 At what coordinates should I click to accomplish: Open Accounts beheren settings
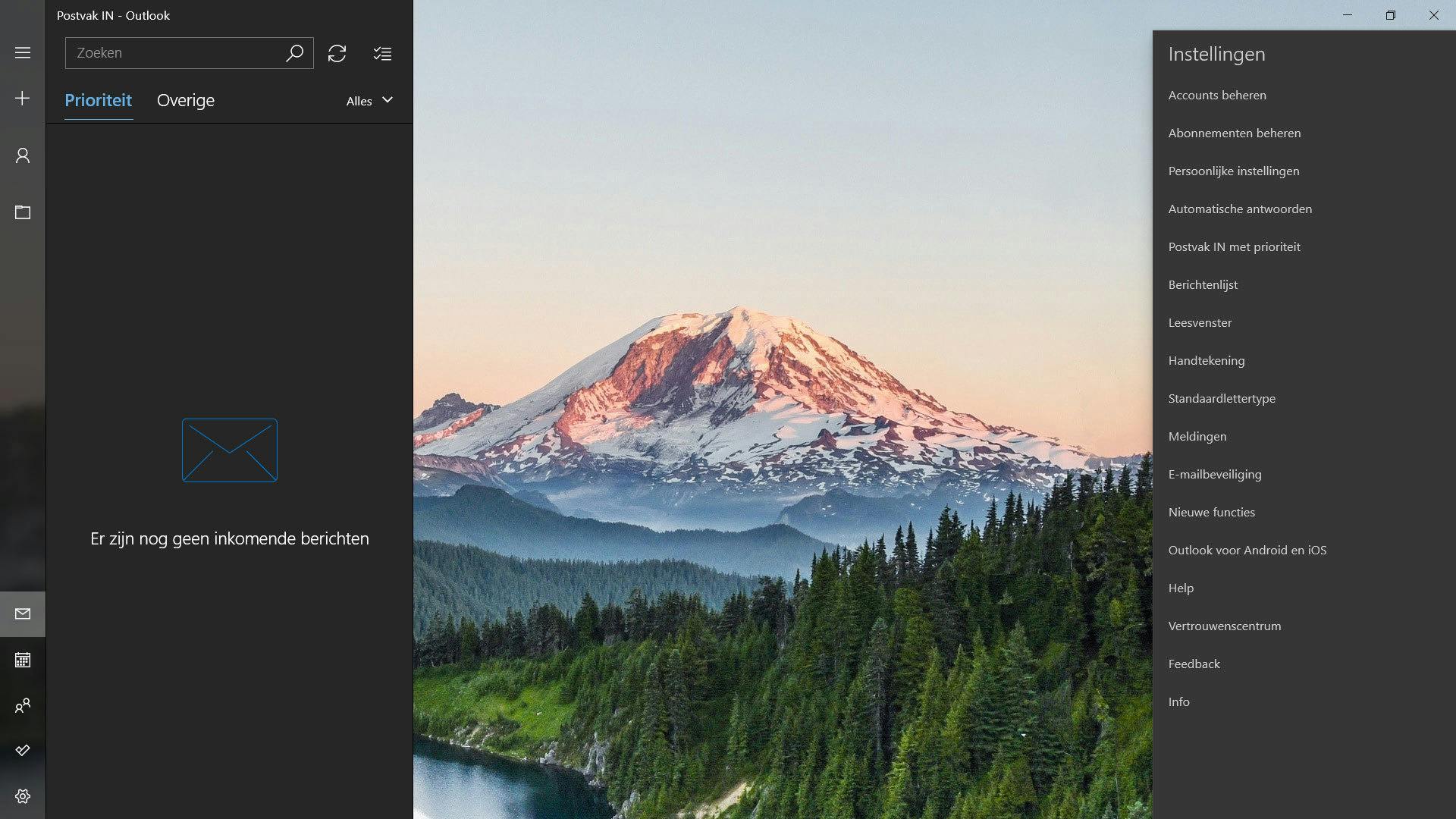pos(1216,95)
